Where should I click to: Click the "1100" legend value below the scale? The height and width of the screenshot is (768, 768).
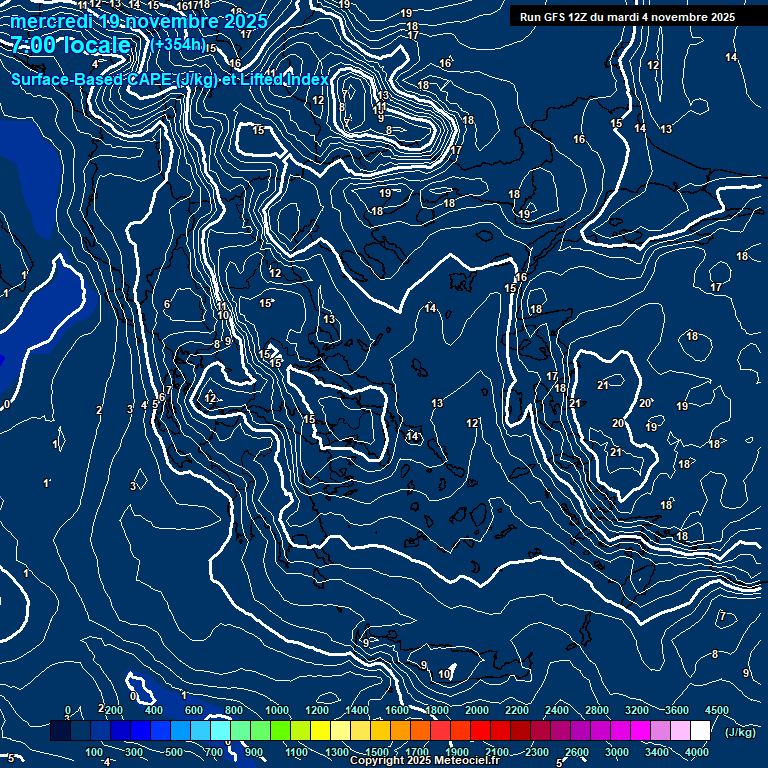[297, 752]
